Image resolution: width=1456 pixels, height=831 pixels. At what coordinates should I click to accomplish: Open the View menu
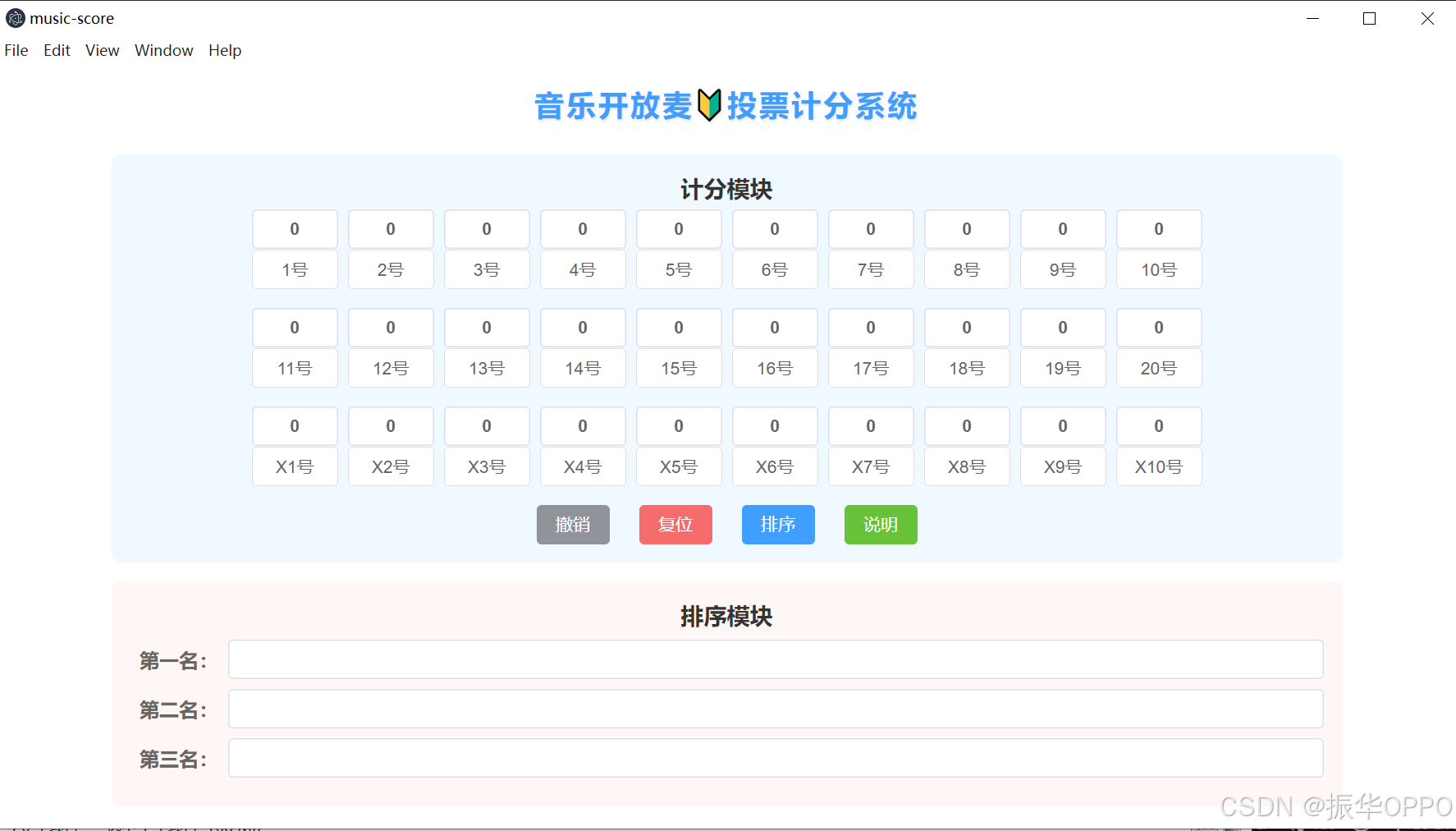pos(101,50)
